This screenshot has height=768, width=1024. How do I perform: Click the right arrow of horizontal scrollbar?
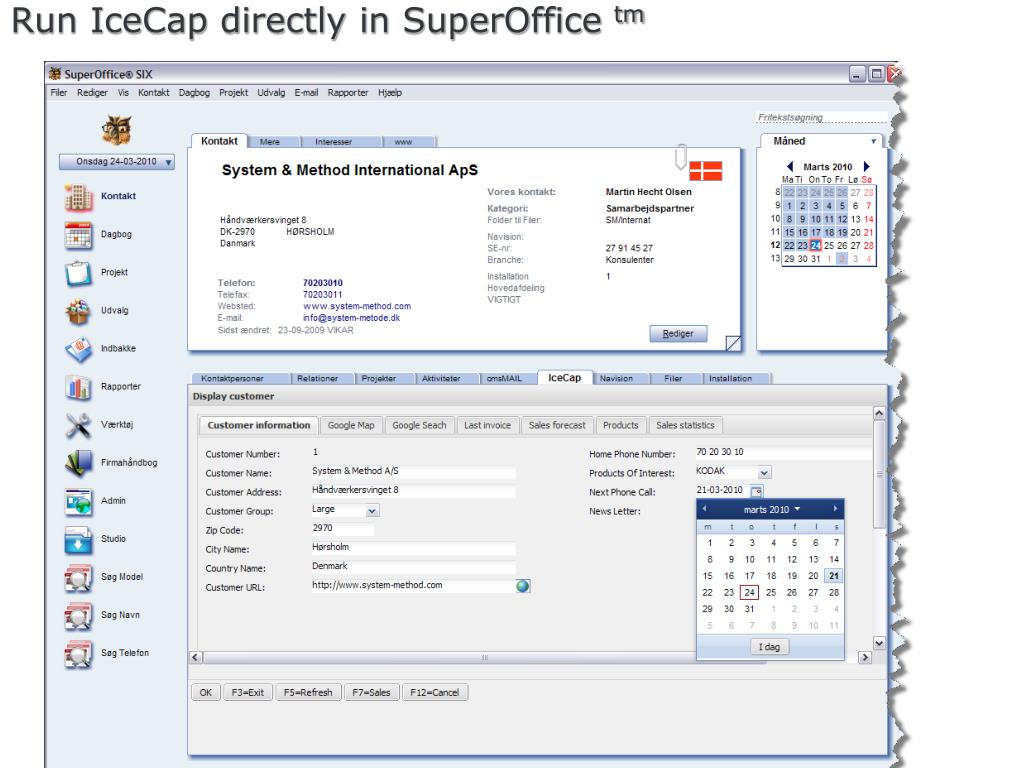point(865,657)
